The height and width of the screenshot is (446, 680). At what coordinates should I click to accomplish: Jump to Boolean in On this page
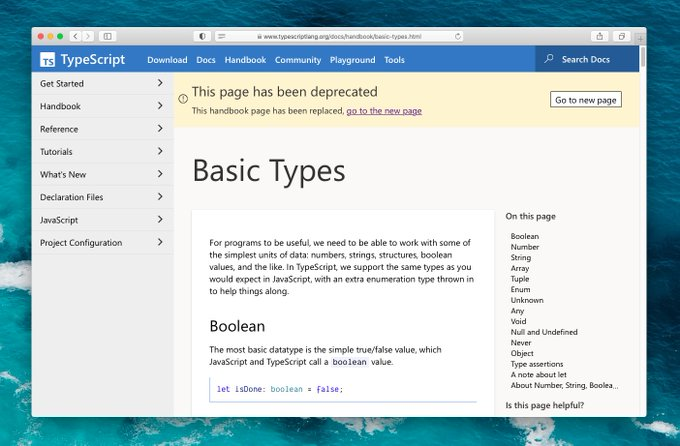coord(525,236)
